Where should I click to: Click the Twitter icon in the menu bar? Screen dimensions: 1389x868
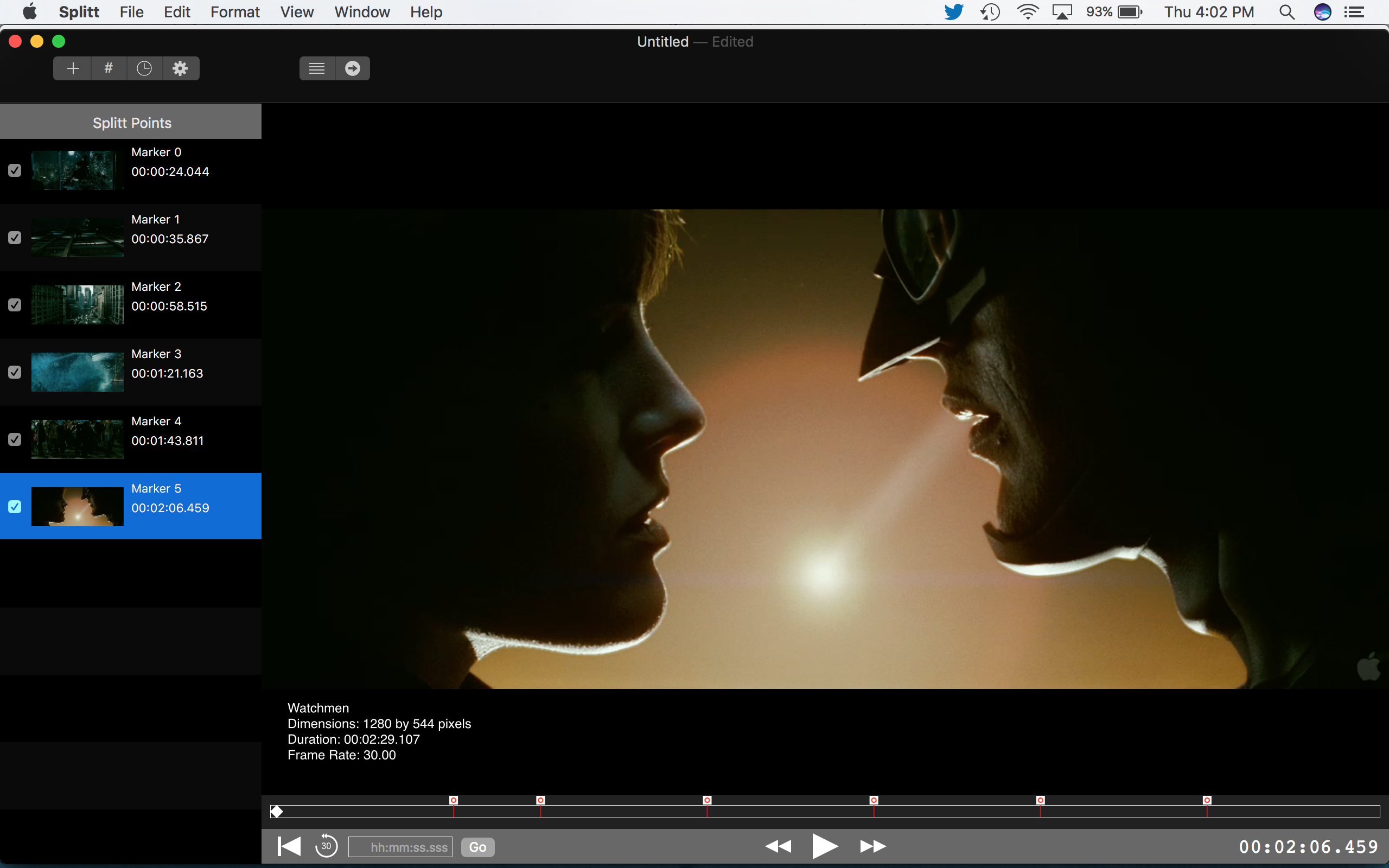tap(953, 12)
